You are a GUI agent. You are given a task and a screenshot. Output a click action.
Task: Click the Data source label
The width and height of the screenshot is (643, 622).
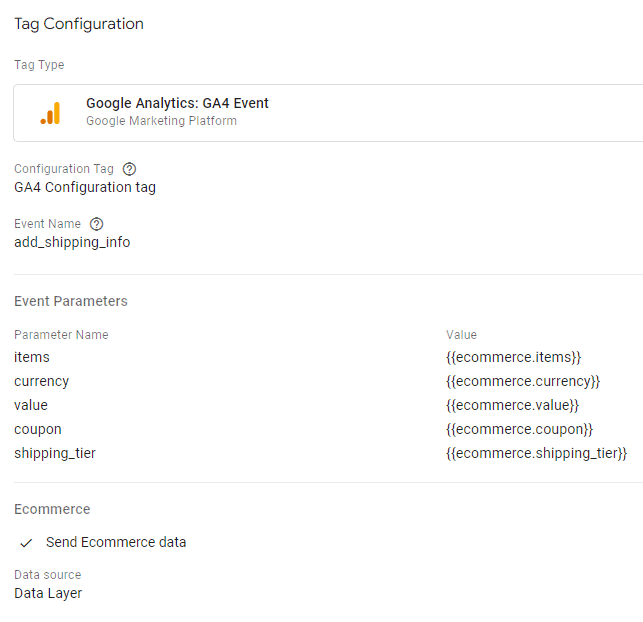coord(48,575)
